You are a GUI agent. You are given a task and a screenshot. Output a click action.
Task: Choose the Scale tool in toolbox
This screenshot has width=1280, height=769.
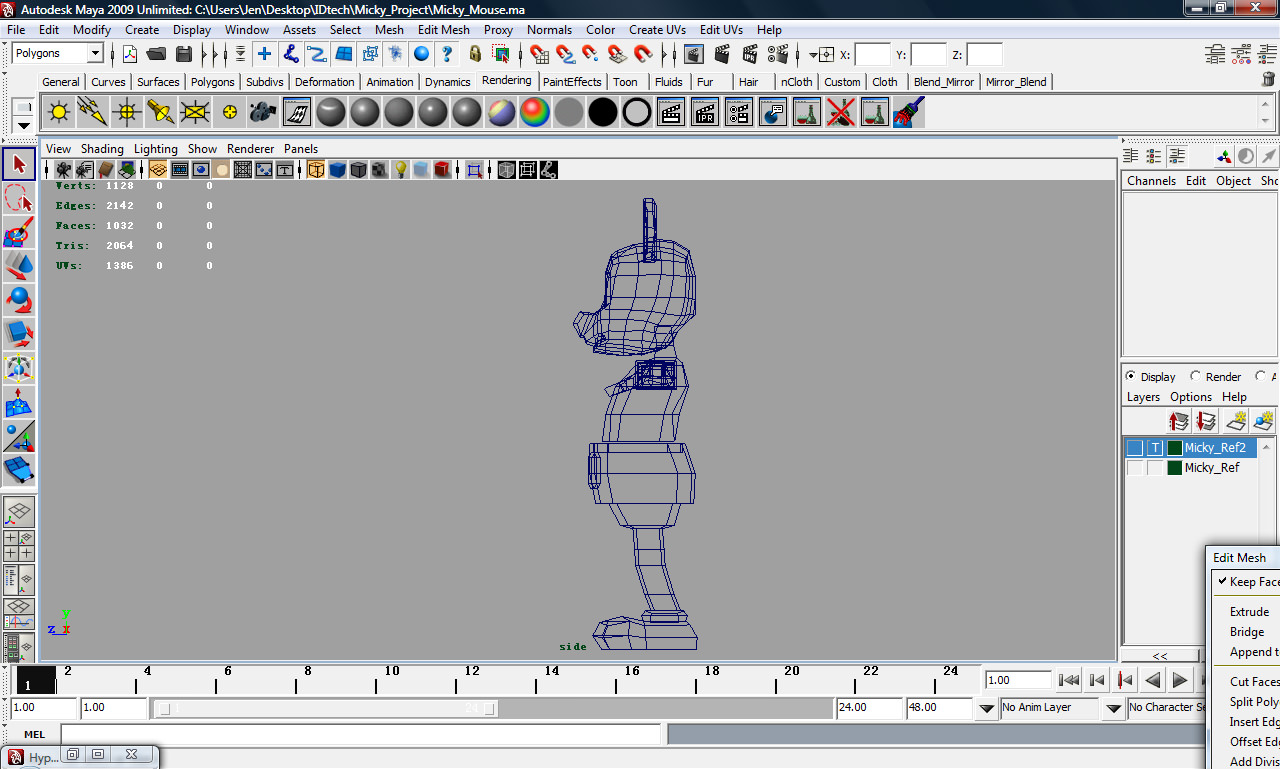[x=19, y=334]
